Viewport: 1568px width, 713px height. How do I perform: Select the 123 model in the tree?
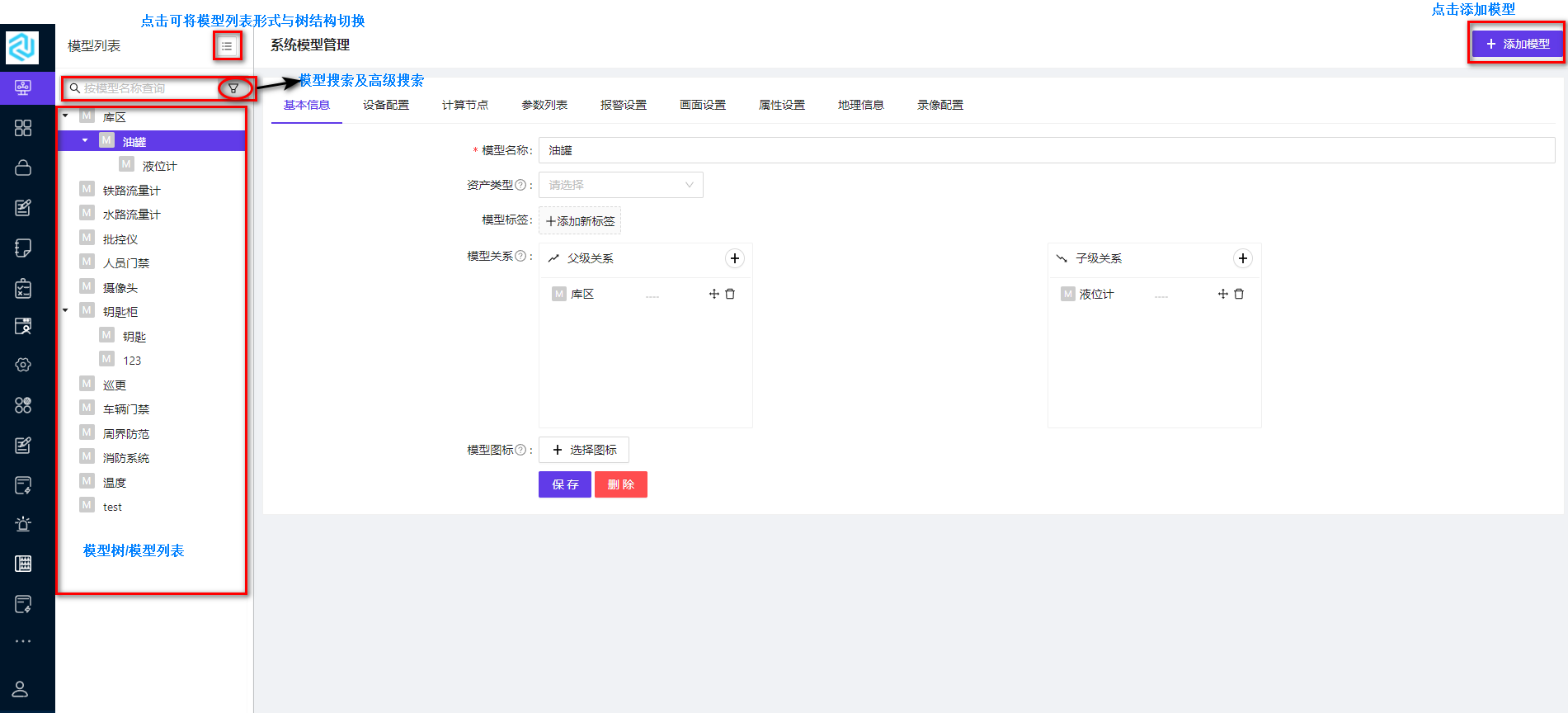coord(132,361)
